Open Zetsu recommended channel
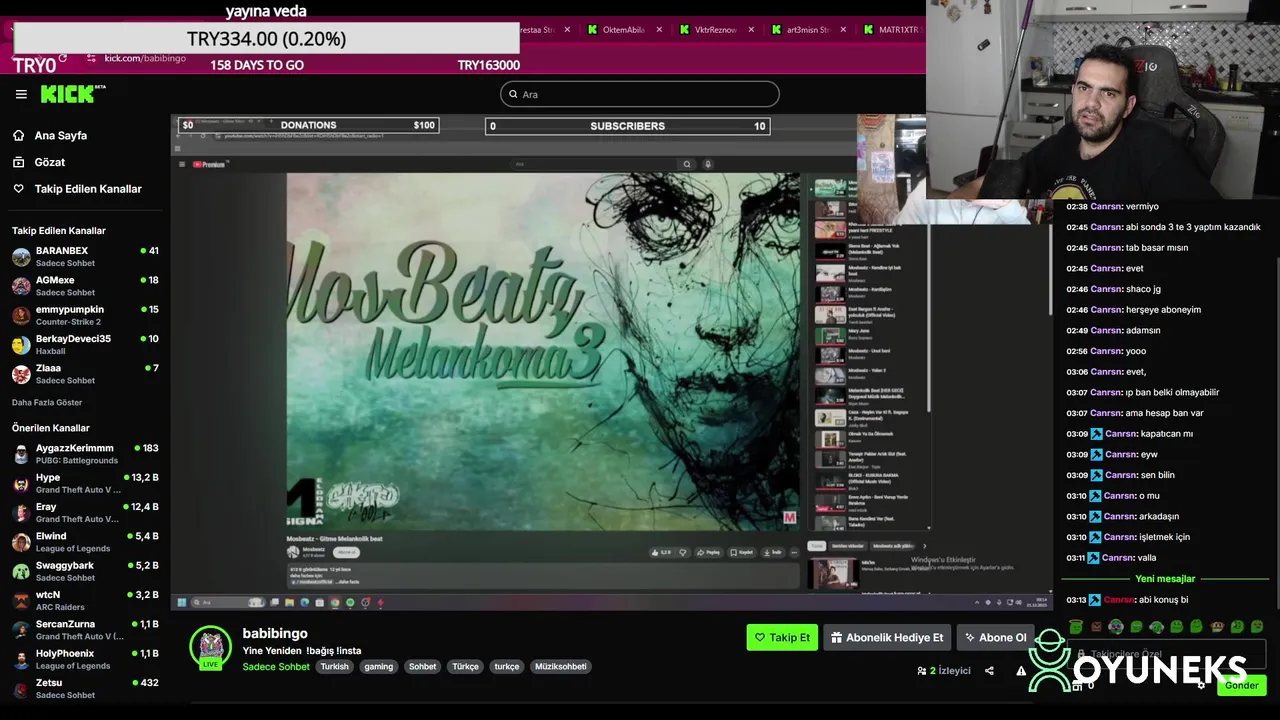Screen dimensions: 1280x720 85,688
